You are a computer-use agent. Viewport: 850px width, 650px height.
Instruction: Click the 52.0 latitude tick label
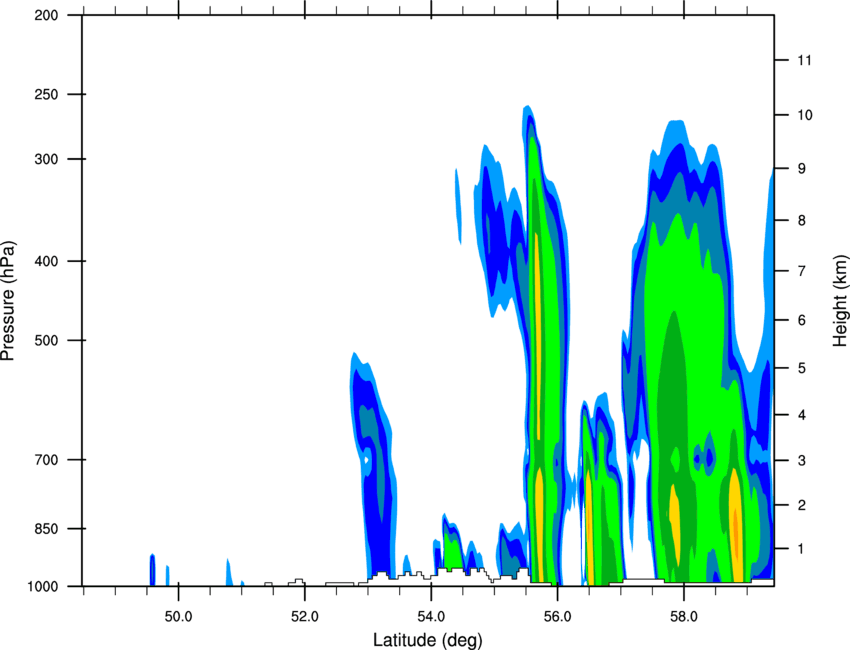[305, 617]
